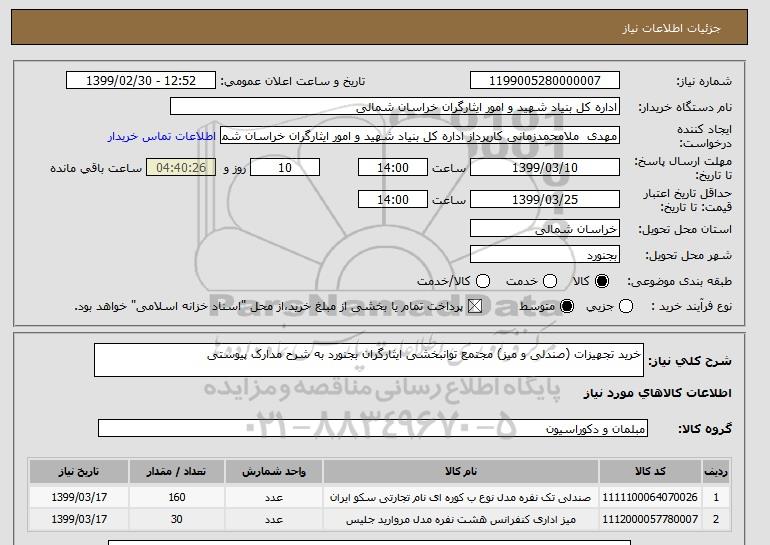Click the گروه کالا مبلمان و دکوراسیون field
770x545 pixels.
[373, 428]
